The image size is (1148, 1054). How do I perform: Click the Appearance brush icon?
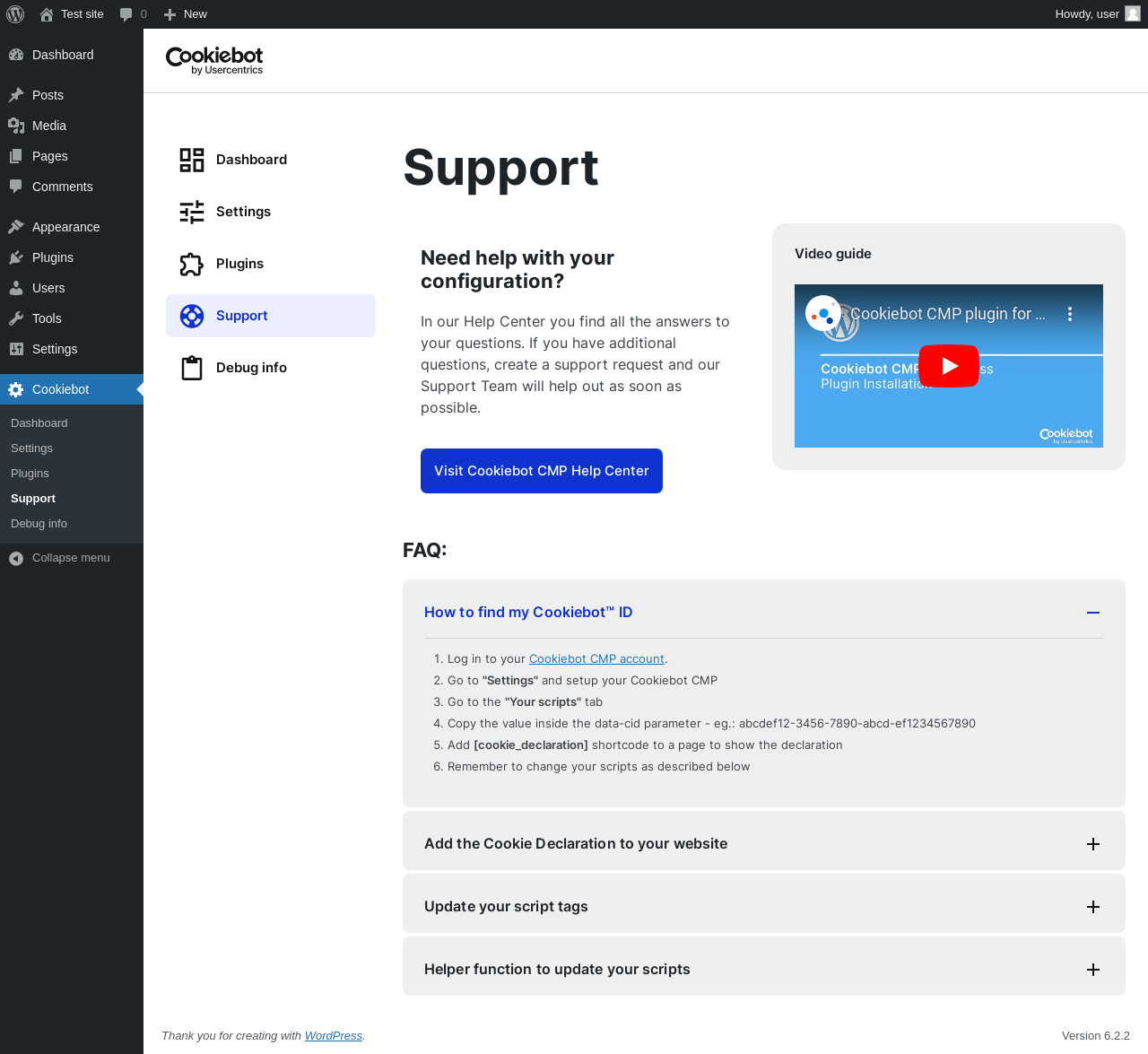coord(16,227)
